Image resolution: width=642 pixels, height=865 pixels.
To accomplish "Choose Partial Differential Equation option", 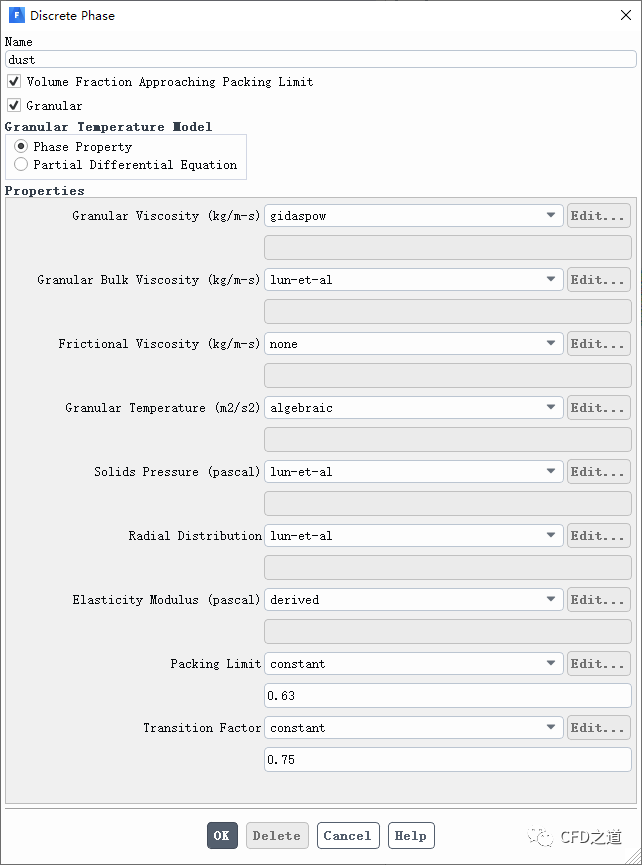I will [x=21, y=165].
